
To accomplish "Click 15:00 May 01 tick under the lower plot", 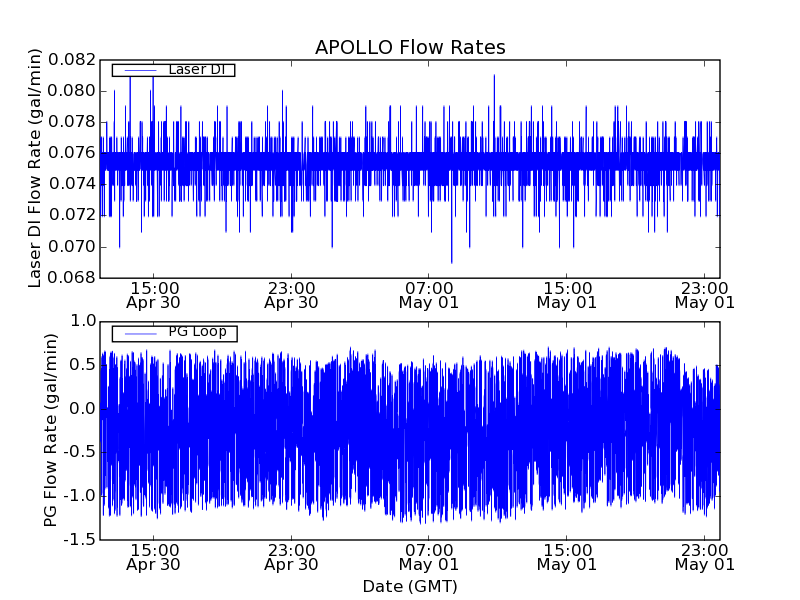I will [567, 556].
